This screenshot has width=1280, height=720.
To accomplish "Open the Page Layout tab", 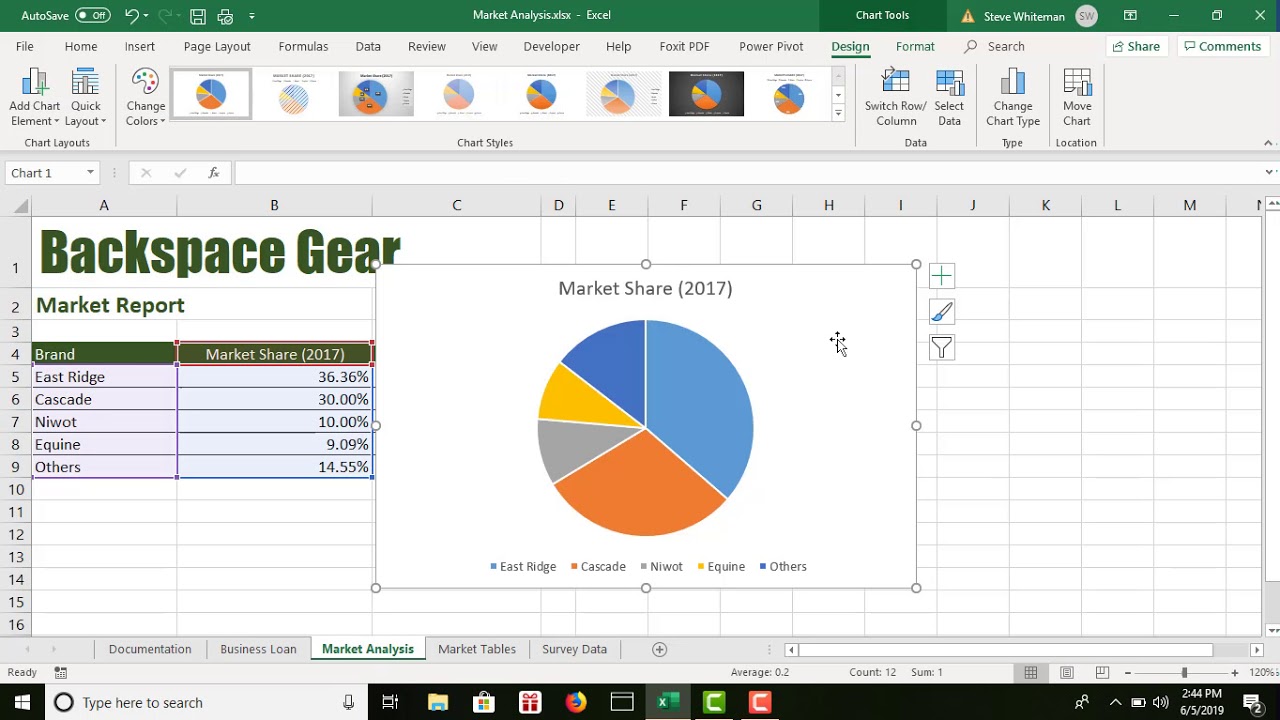I will [217, 46].
